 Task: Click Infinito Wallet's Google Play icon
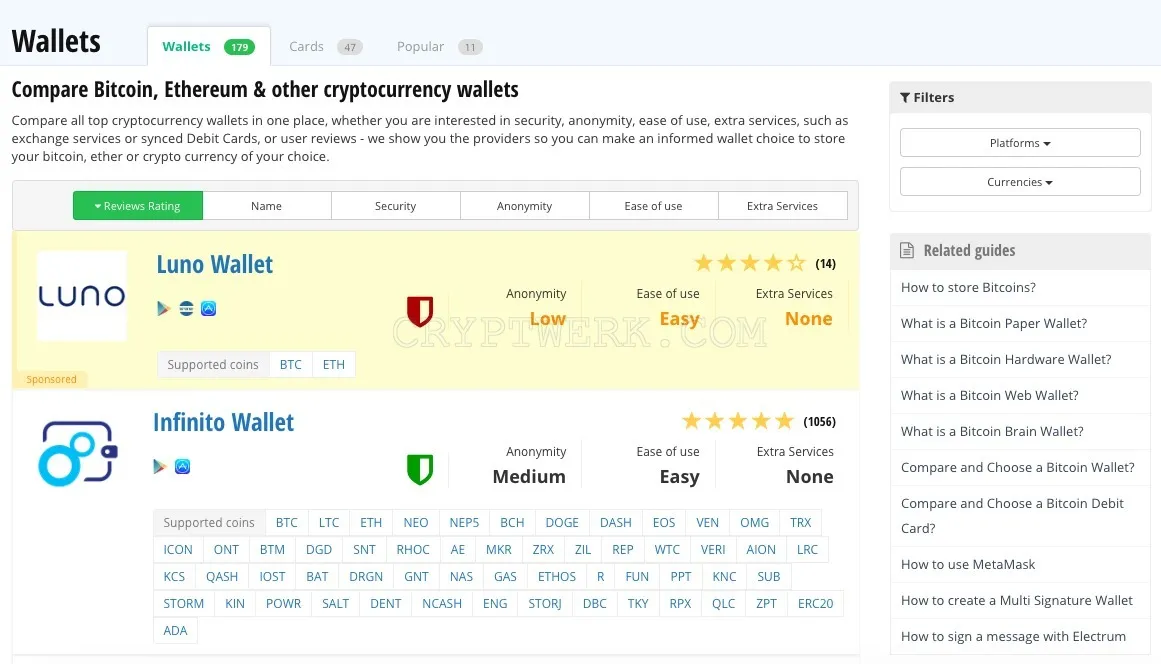coord(160,466)
